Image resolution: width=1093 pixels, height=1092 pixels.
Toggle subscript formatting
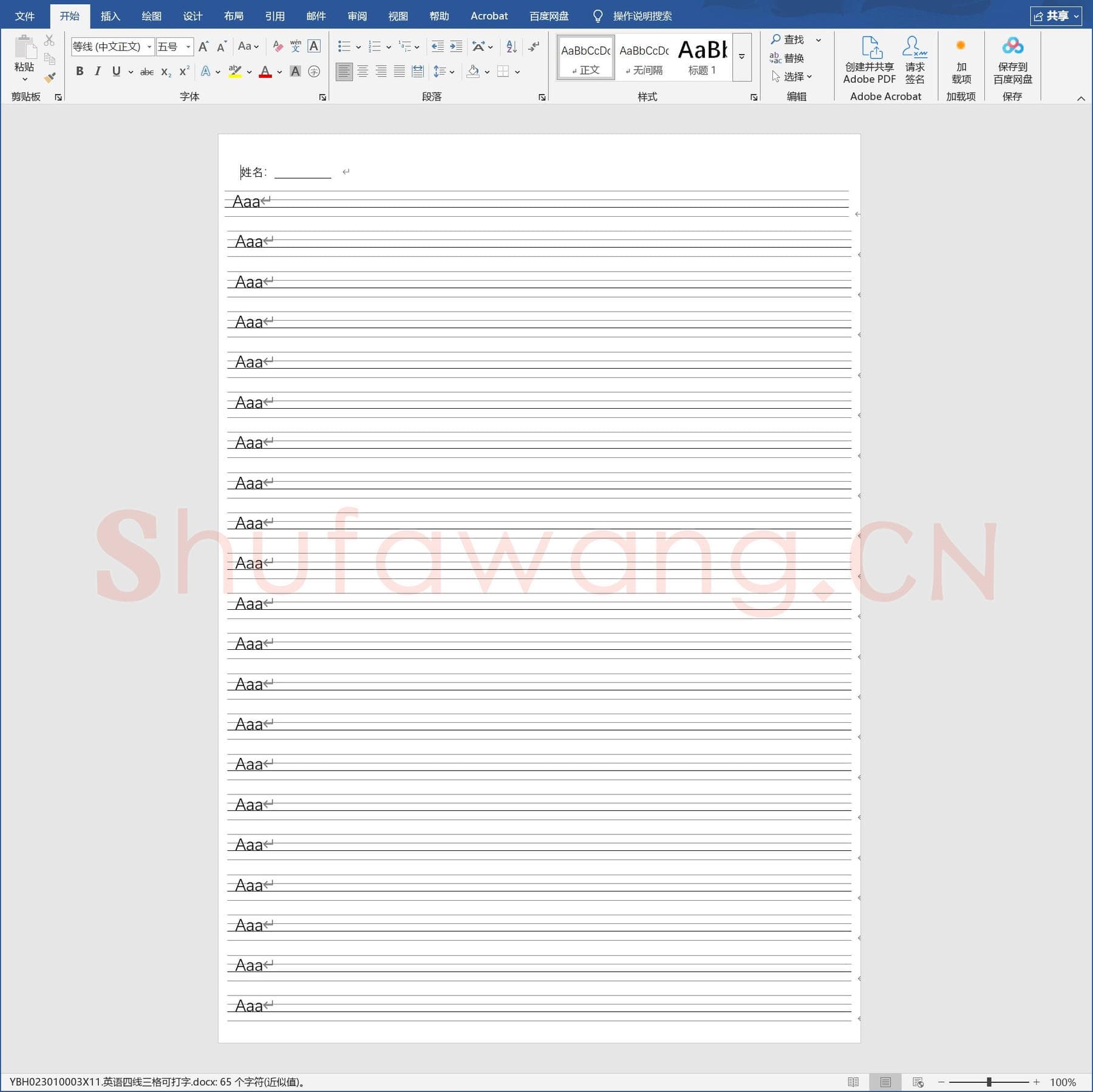[166, 72]
